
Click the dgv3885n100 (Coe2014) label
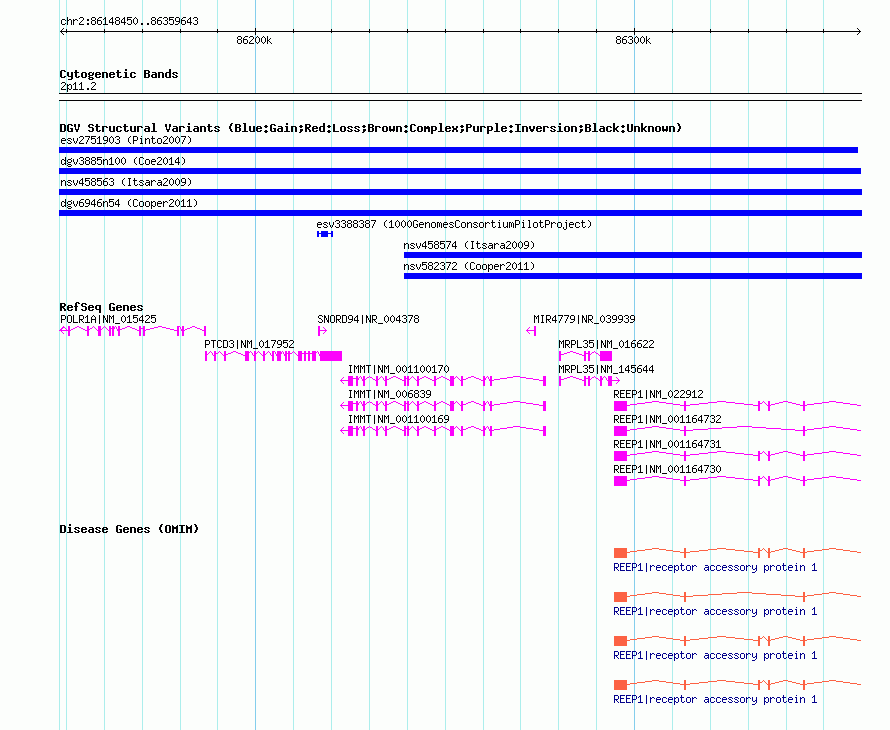123,161
